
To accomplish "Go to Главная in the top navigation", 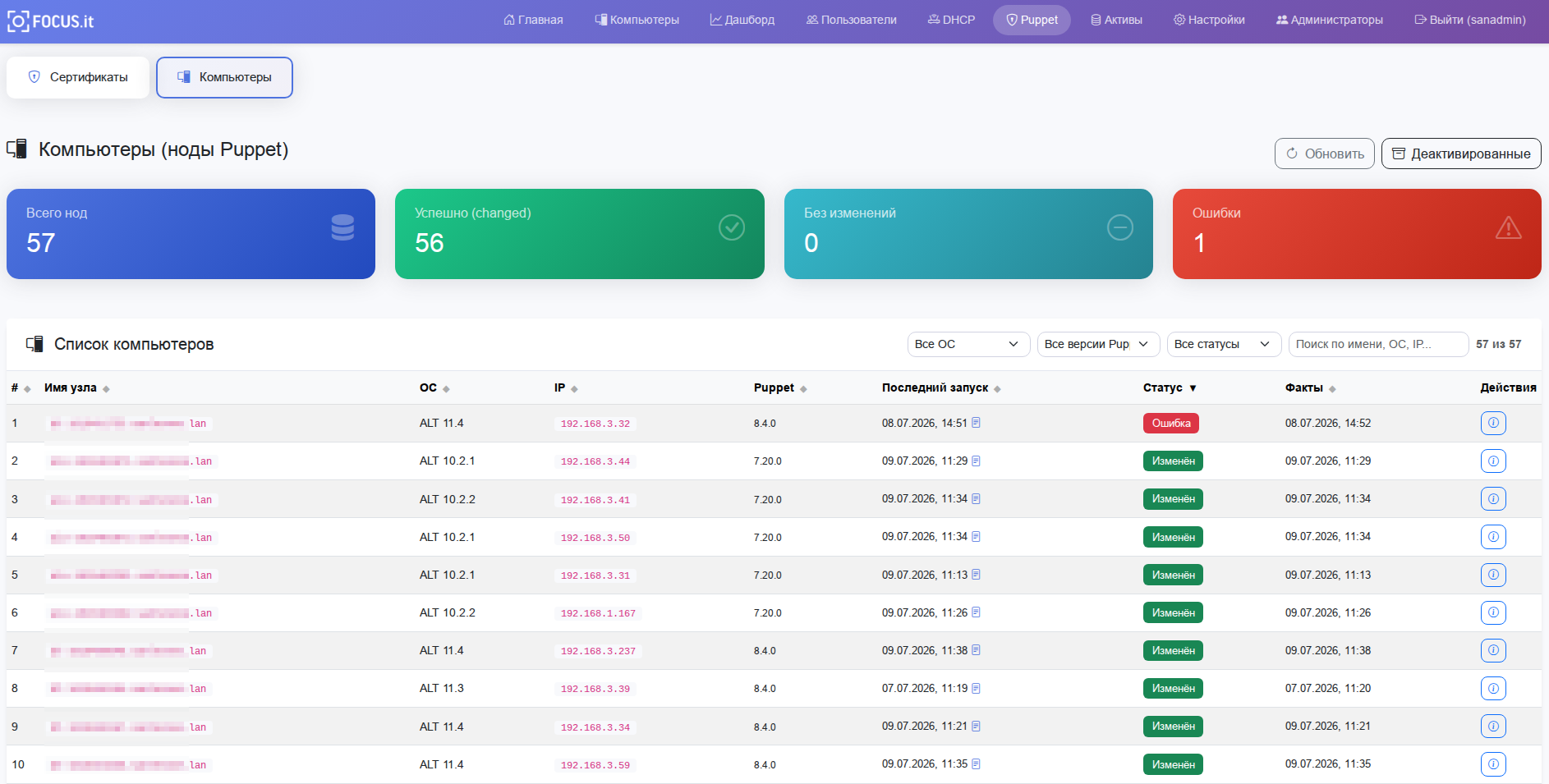I will coord(533,20).
